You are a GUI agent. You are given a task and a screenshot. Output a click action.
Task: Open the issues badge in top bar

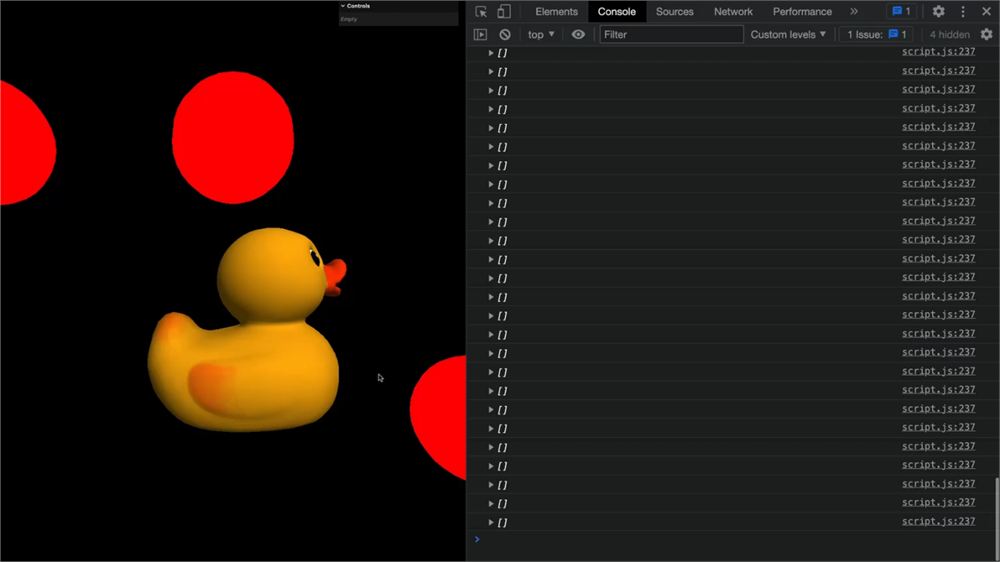coord(902,11)
